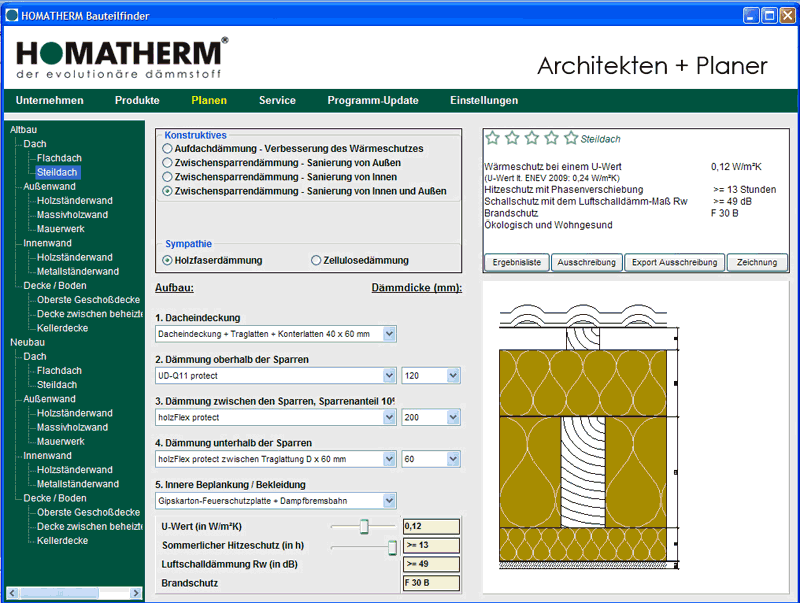Click the Brandschutz F 30 B field
Viewport: 800px width, 603px height.
(x=431, y=583)
